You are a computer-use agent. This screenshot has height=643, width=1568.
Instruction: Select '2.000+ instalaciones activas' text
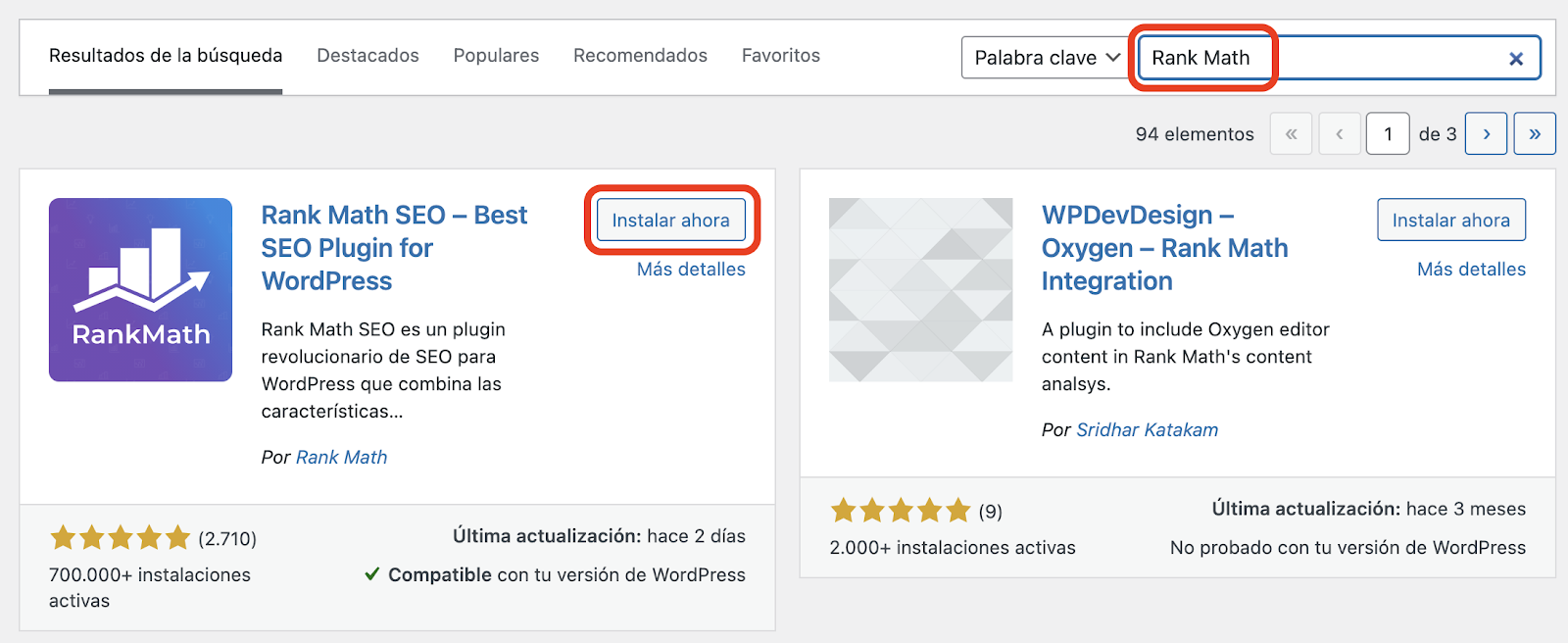coord(953,548)
